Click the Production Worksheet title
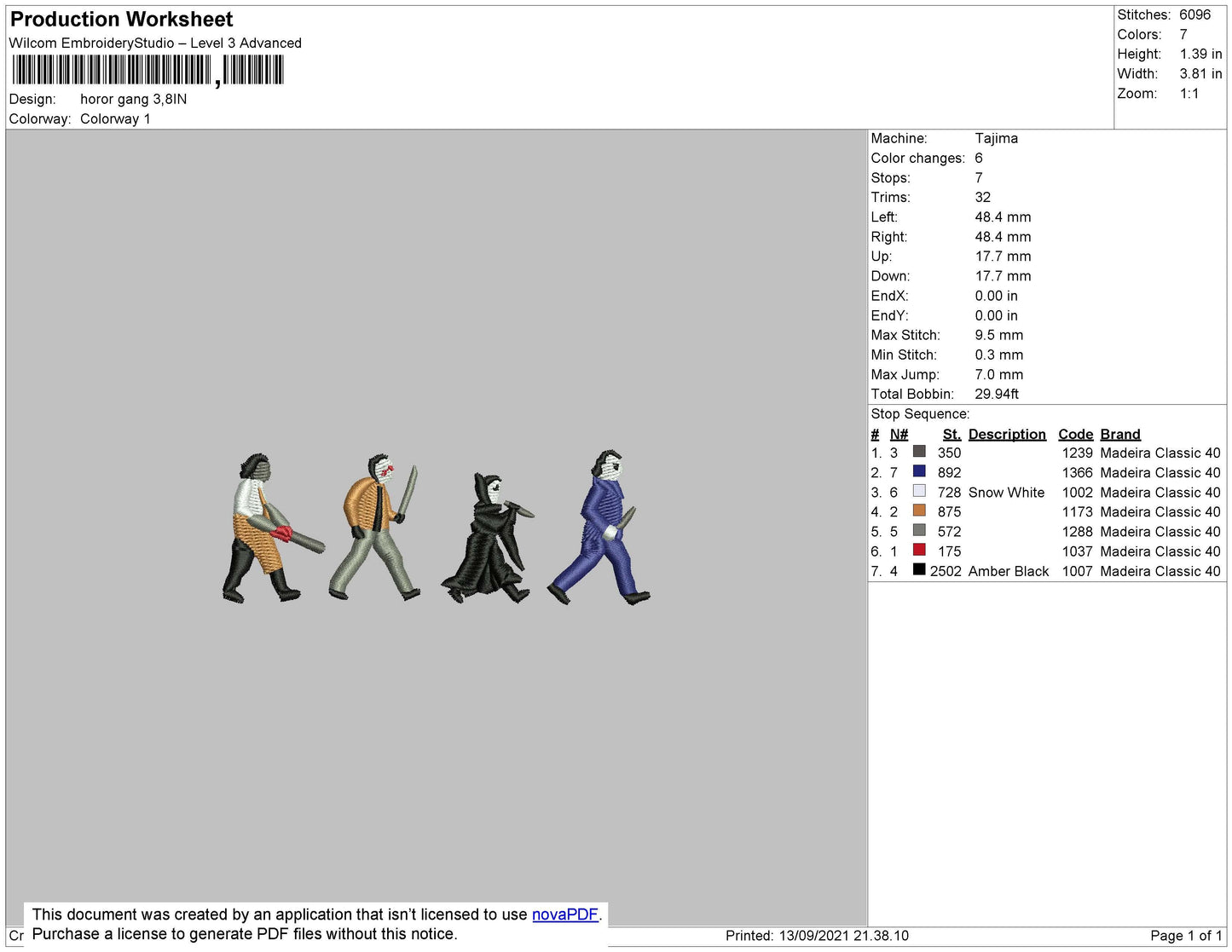This screenshot has width=1232, height=952. pos(121,20)
